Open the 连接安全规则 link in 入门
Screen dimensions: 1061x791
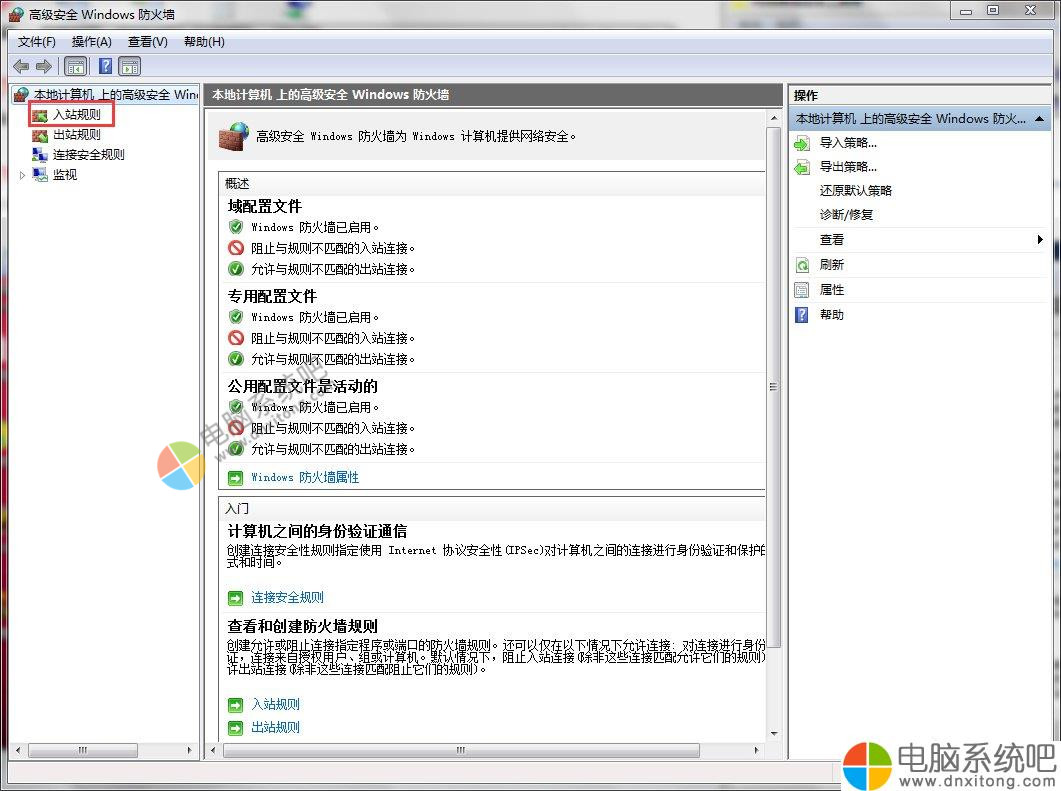coord(288,597)
